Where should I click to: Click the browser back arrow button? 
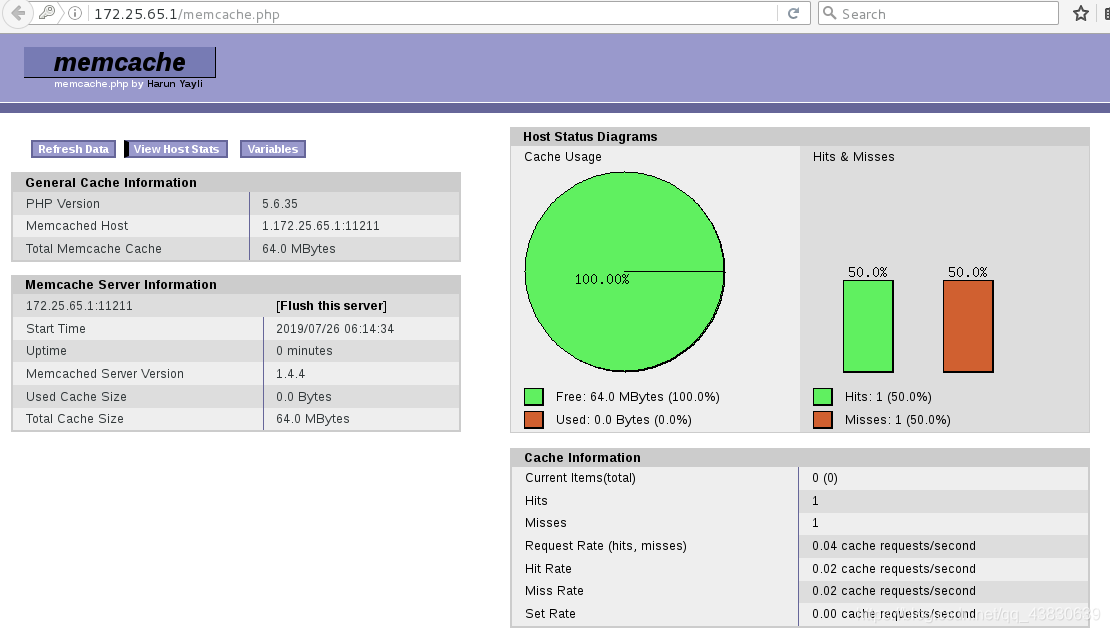[x=18, y=13]
